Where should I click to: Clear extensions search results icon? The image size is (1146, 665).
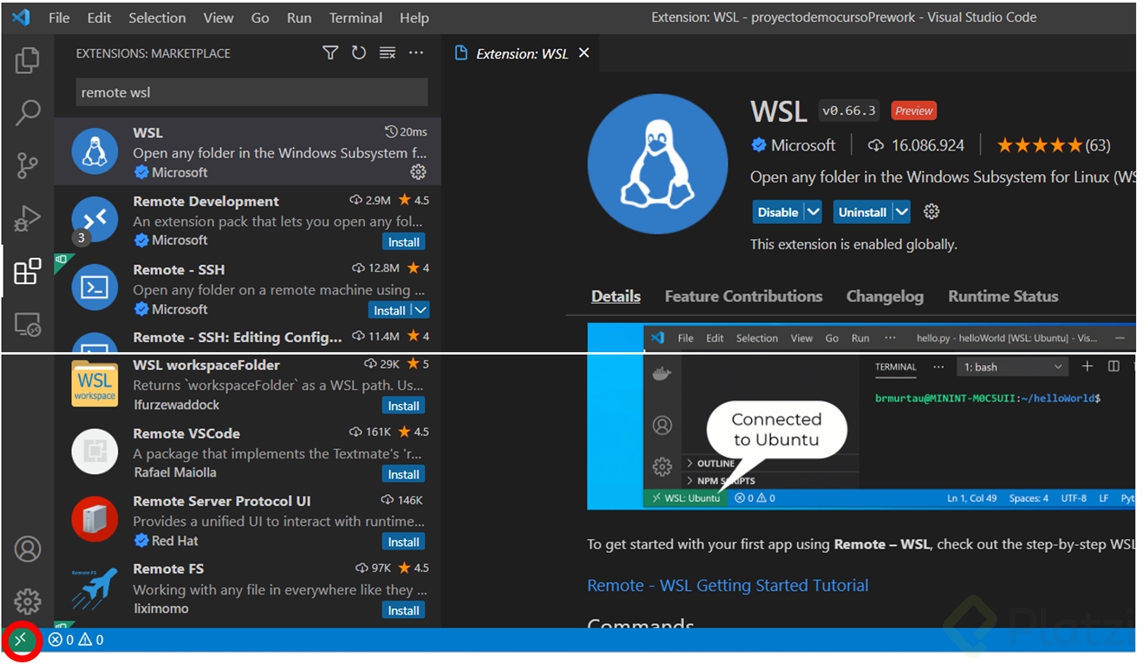387,53
